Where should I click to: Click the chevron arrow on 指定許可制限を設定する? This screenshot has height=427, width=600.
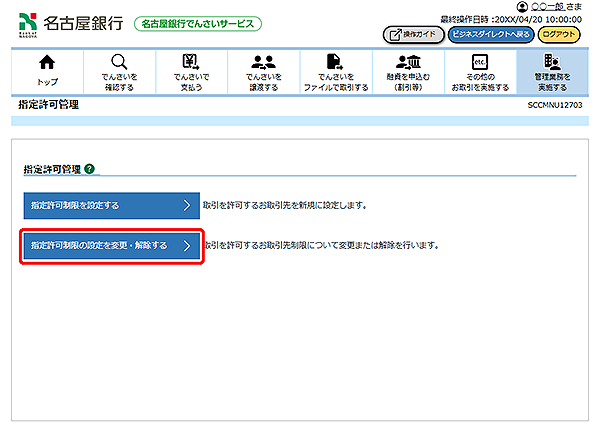point(186,206)
